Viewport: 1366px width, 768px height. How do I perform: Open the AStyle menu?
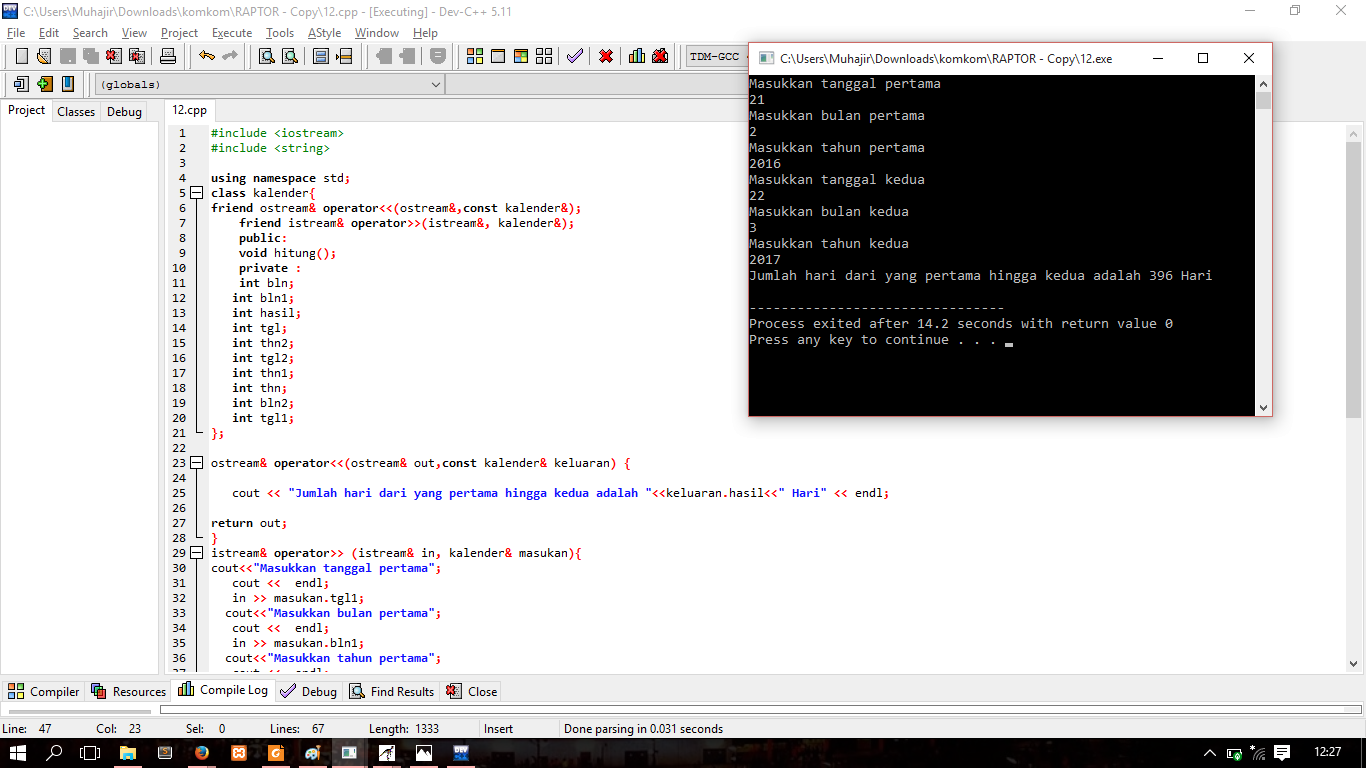[324, 32]
